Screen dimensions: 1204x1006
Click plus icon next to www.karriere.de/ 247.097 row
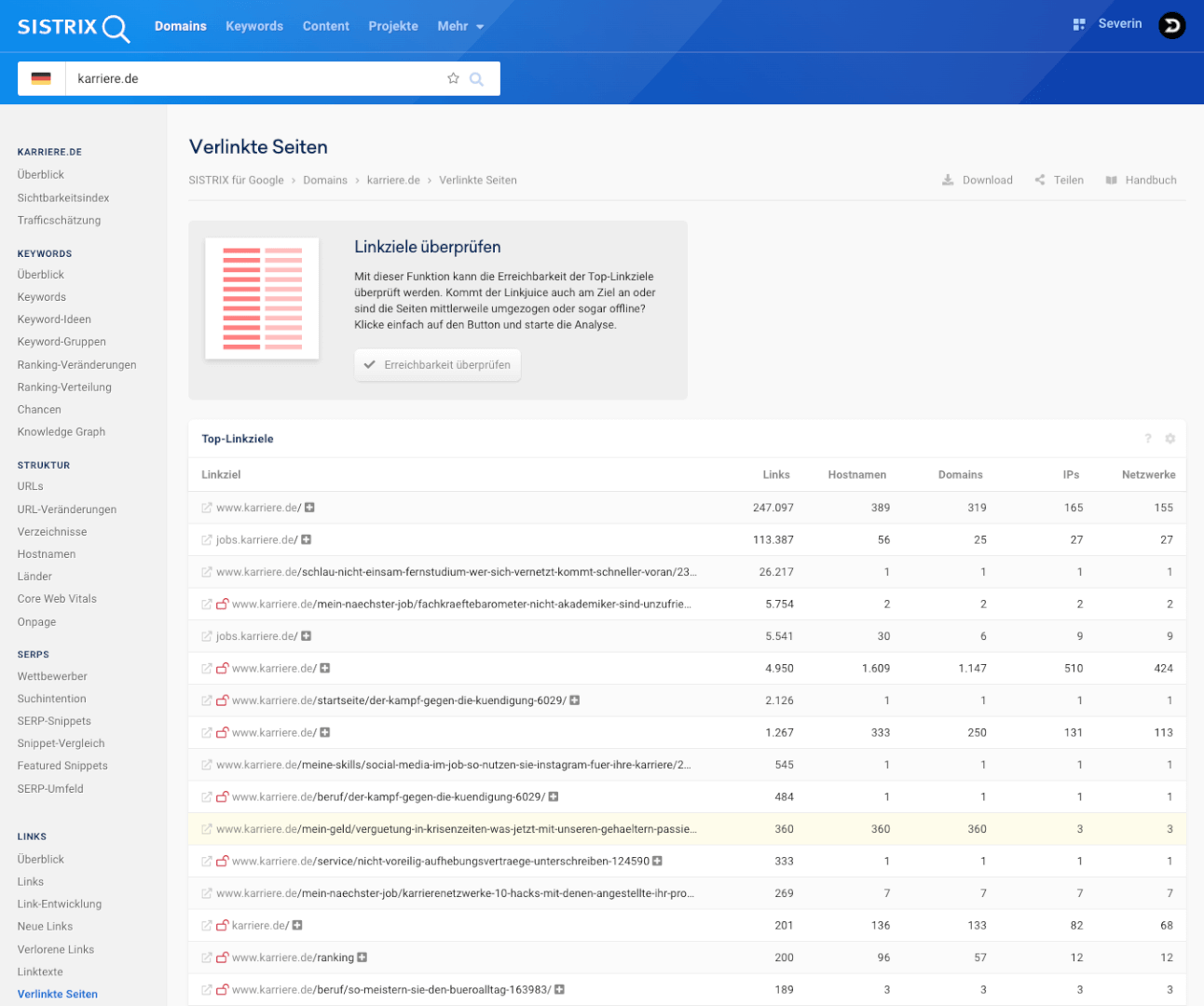click(x=309, y=508)
